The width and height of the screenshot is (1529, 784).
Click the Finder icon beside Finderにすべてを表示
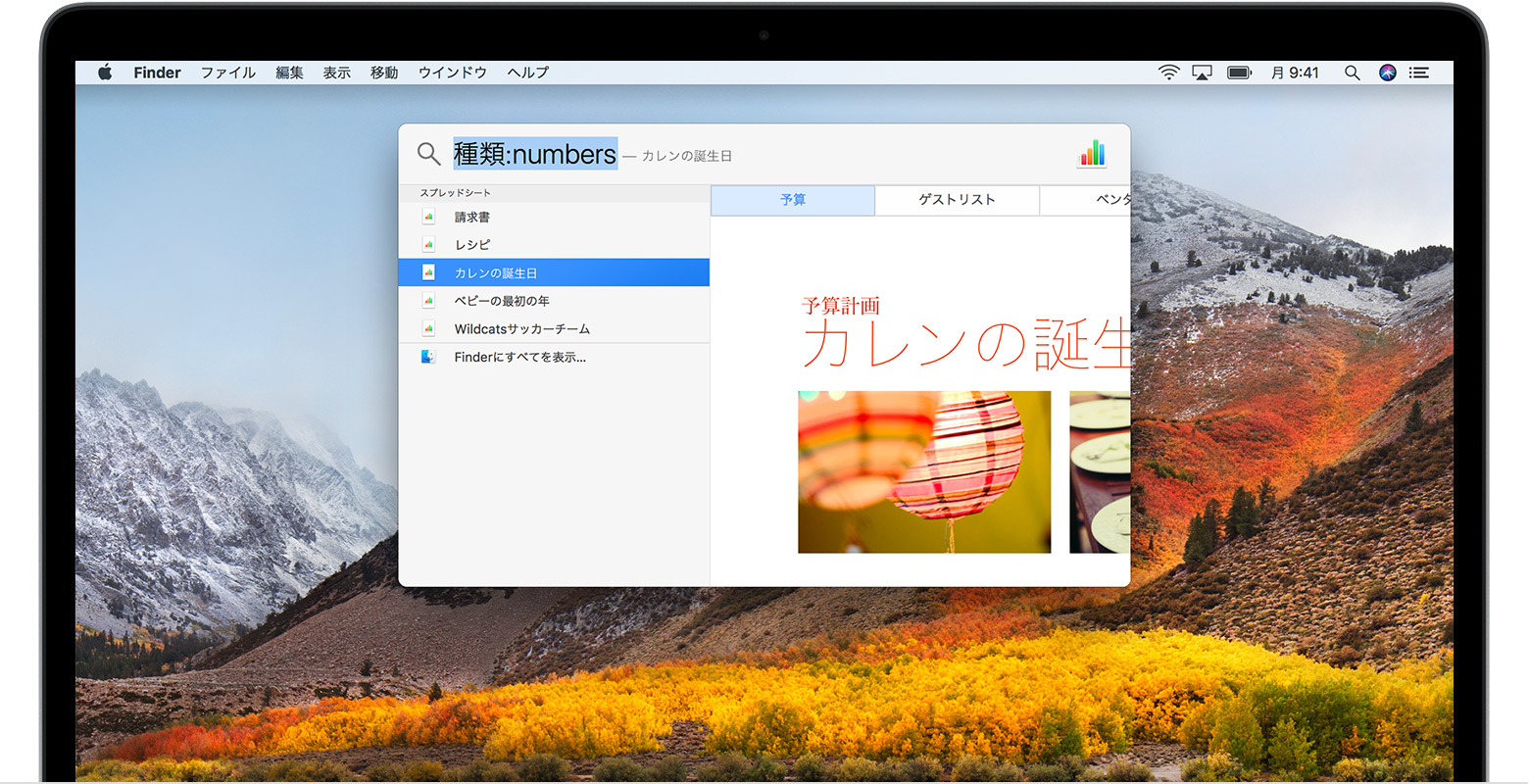coord(428,357)
